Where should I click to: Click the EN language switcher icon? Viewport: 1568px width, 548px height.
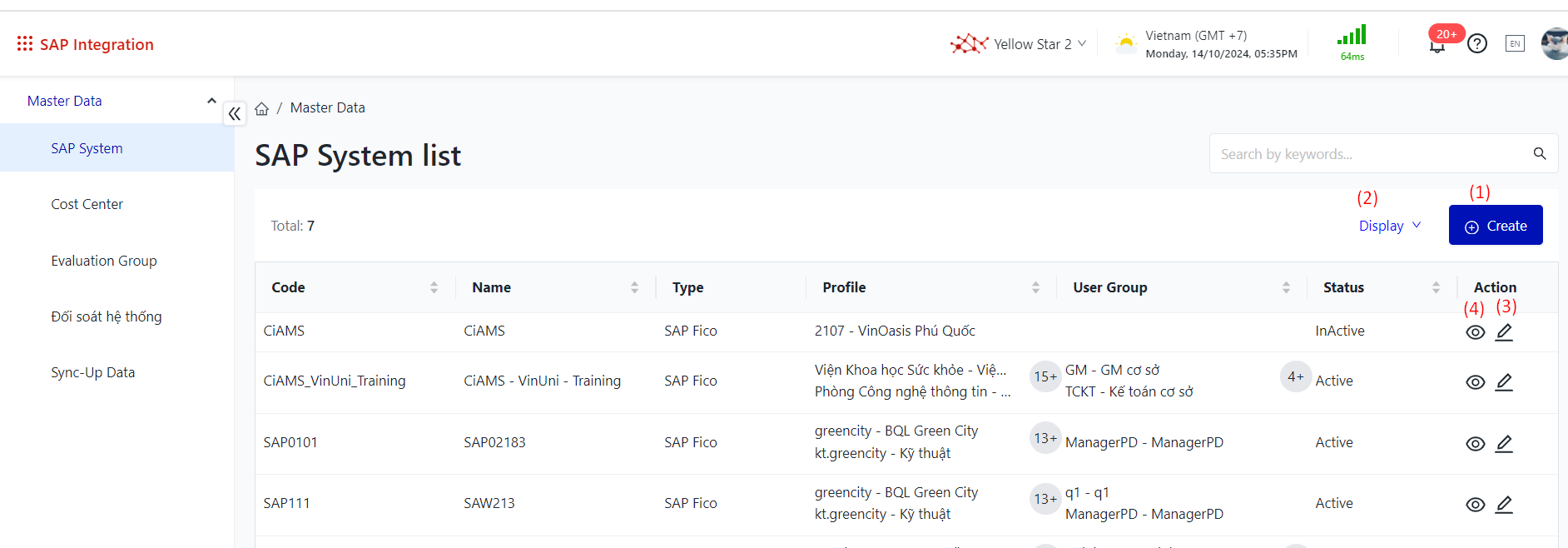(1514, 43)
